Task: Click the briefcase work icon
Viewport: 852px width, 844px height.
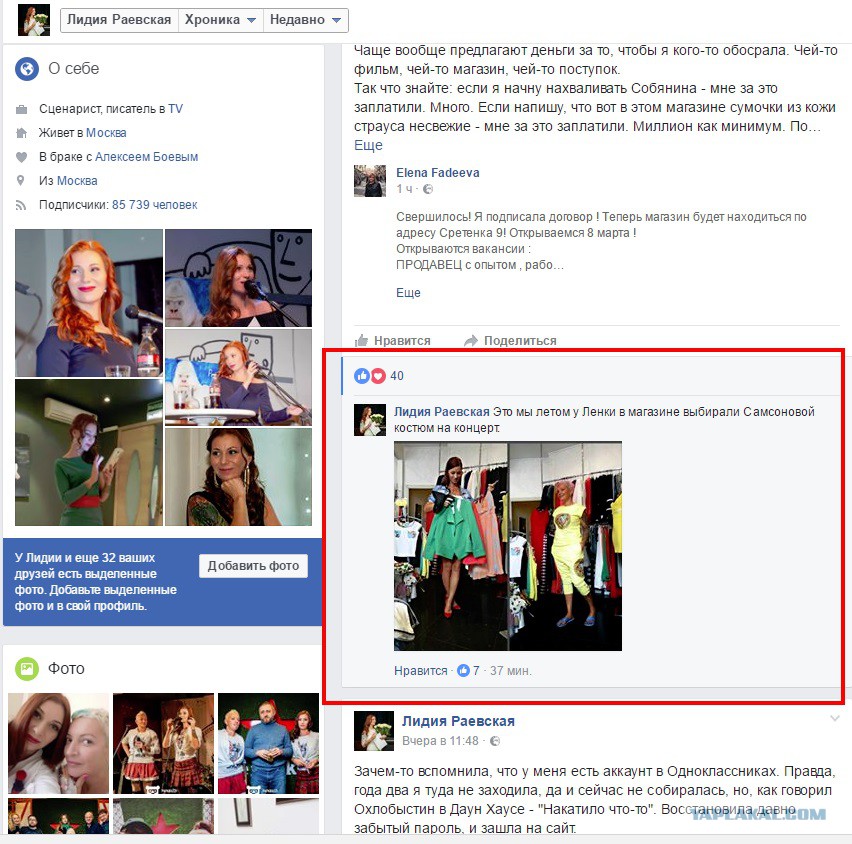Action: (21, 109)
